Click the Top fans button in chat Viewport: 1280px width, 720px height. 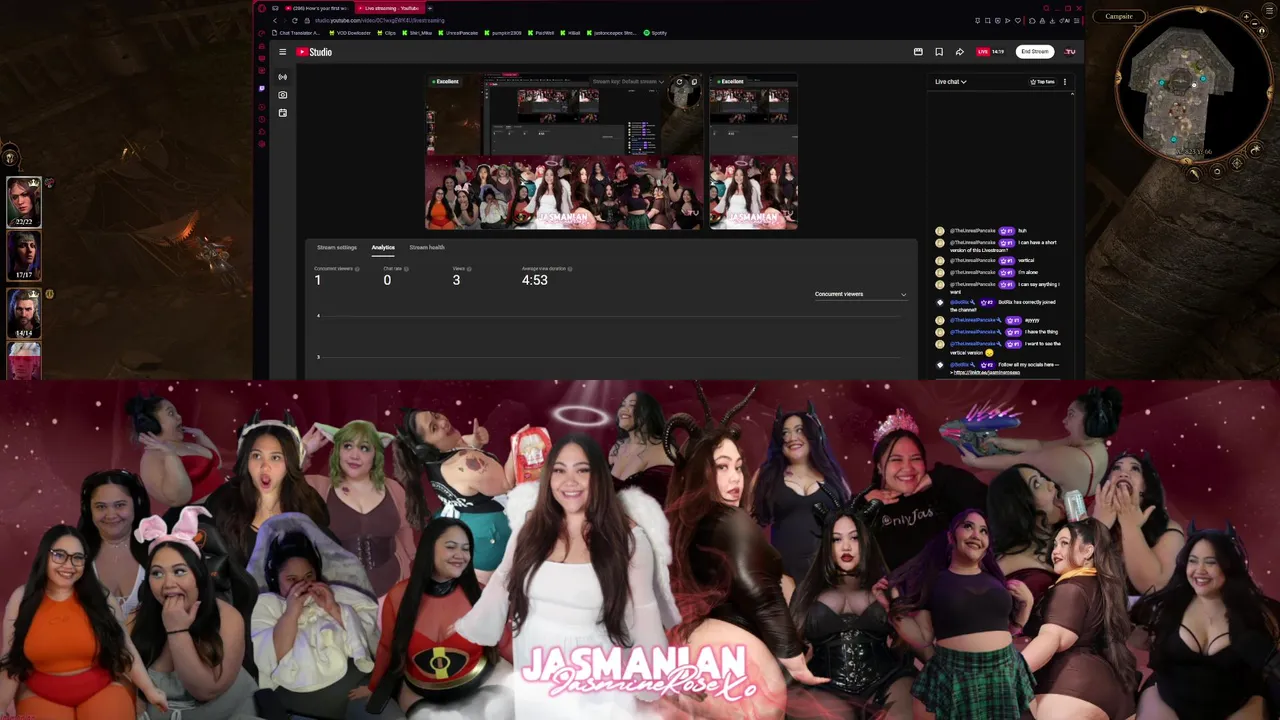tap(1043, 82)
